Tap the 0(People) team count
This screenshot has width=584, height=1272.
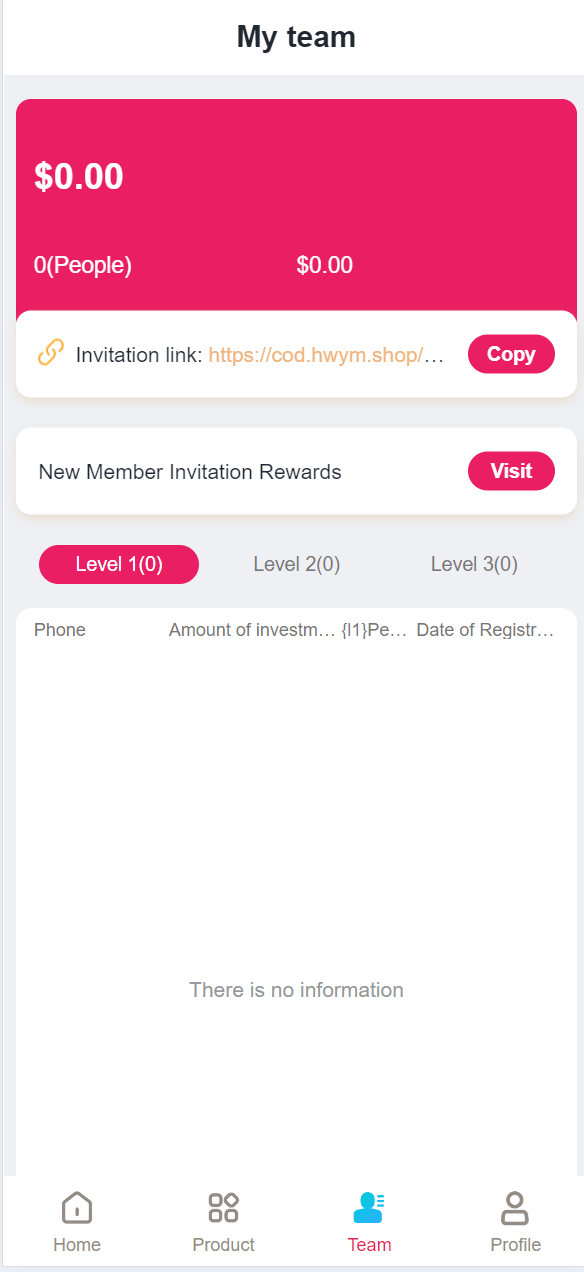(x=83, y=265)
